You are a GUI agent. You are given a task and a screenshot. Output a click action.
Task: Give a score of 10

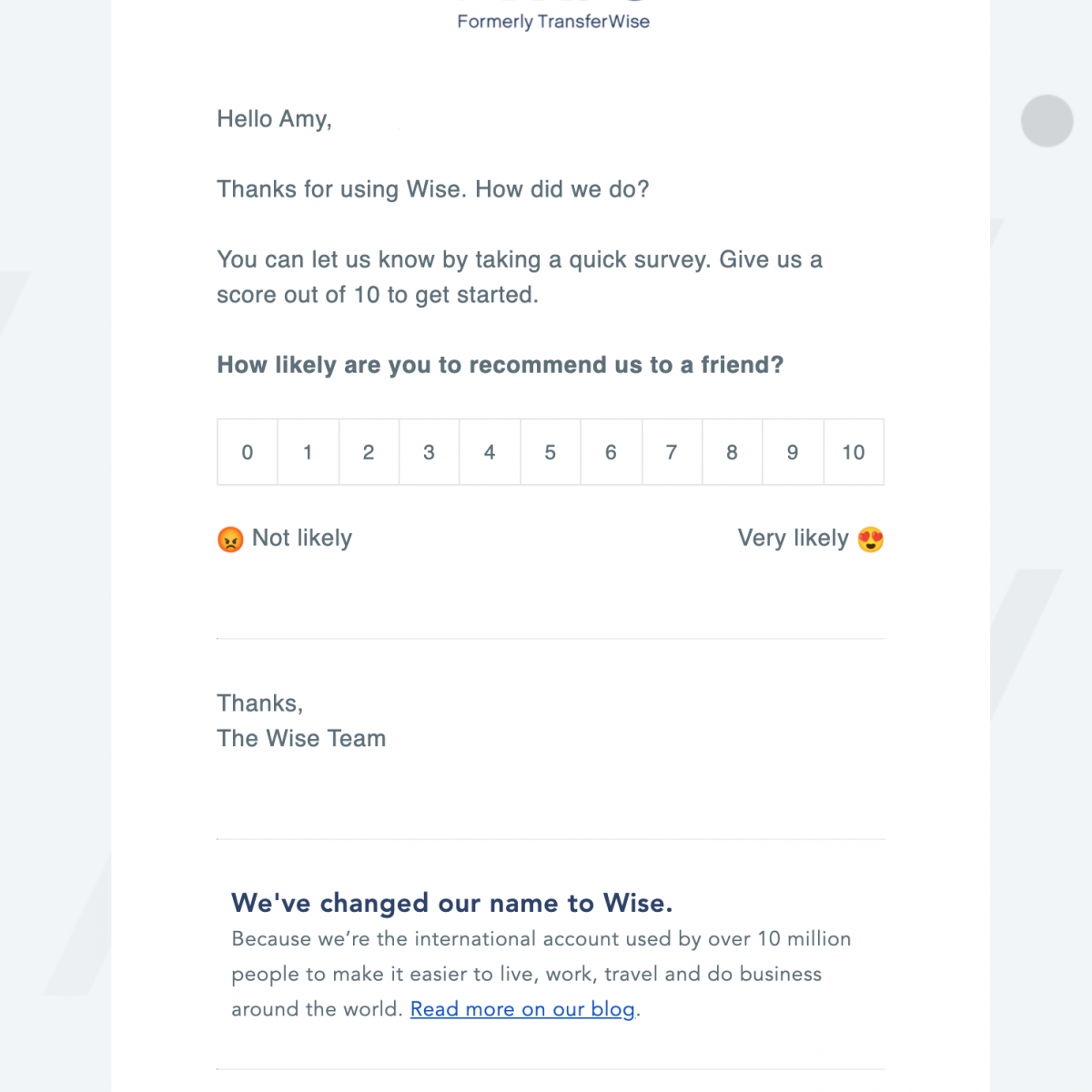[854, 452]
